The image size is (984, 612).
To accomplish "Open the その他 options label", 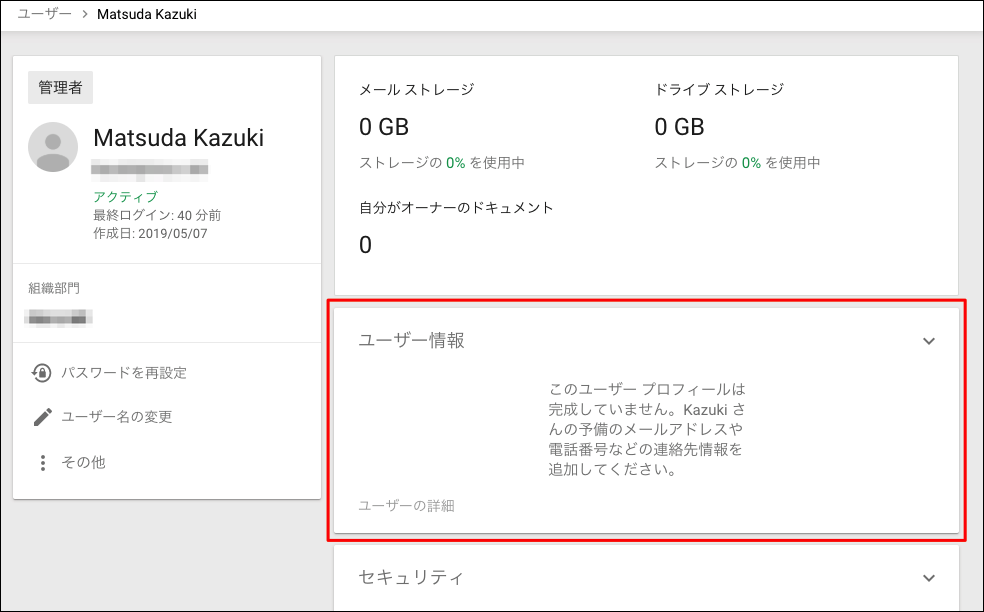I will [83, 463].
